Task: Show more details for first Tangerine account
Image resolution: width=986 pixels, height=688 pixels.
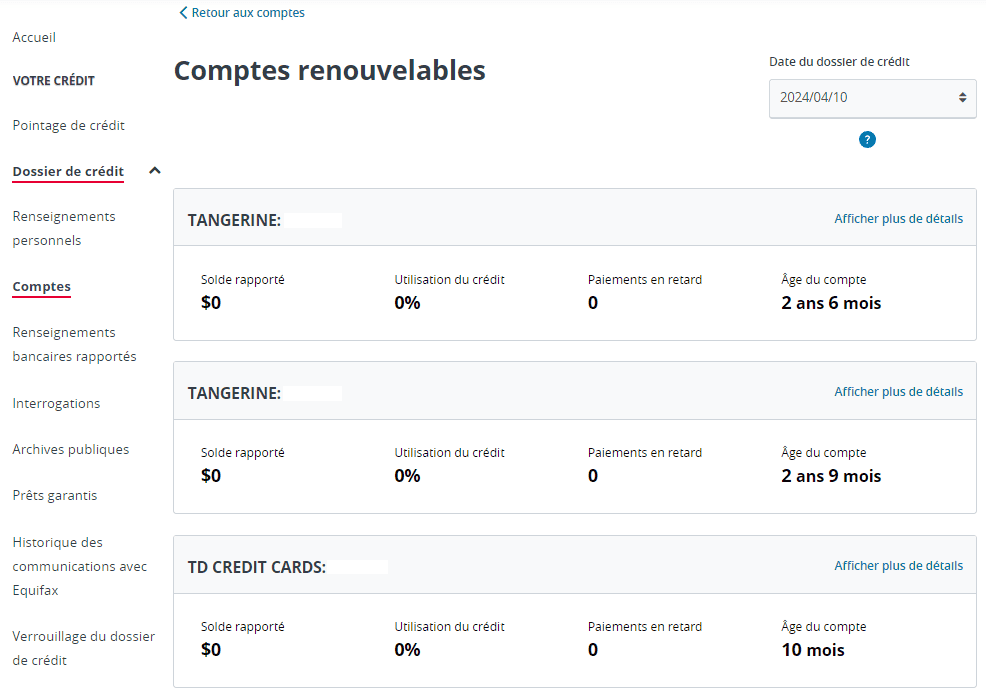Action: [x=898, y=219]
